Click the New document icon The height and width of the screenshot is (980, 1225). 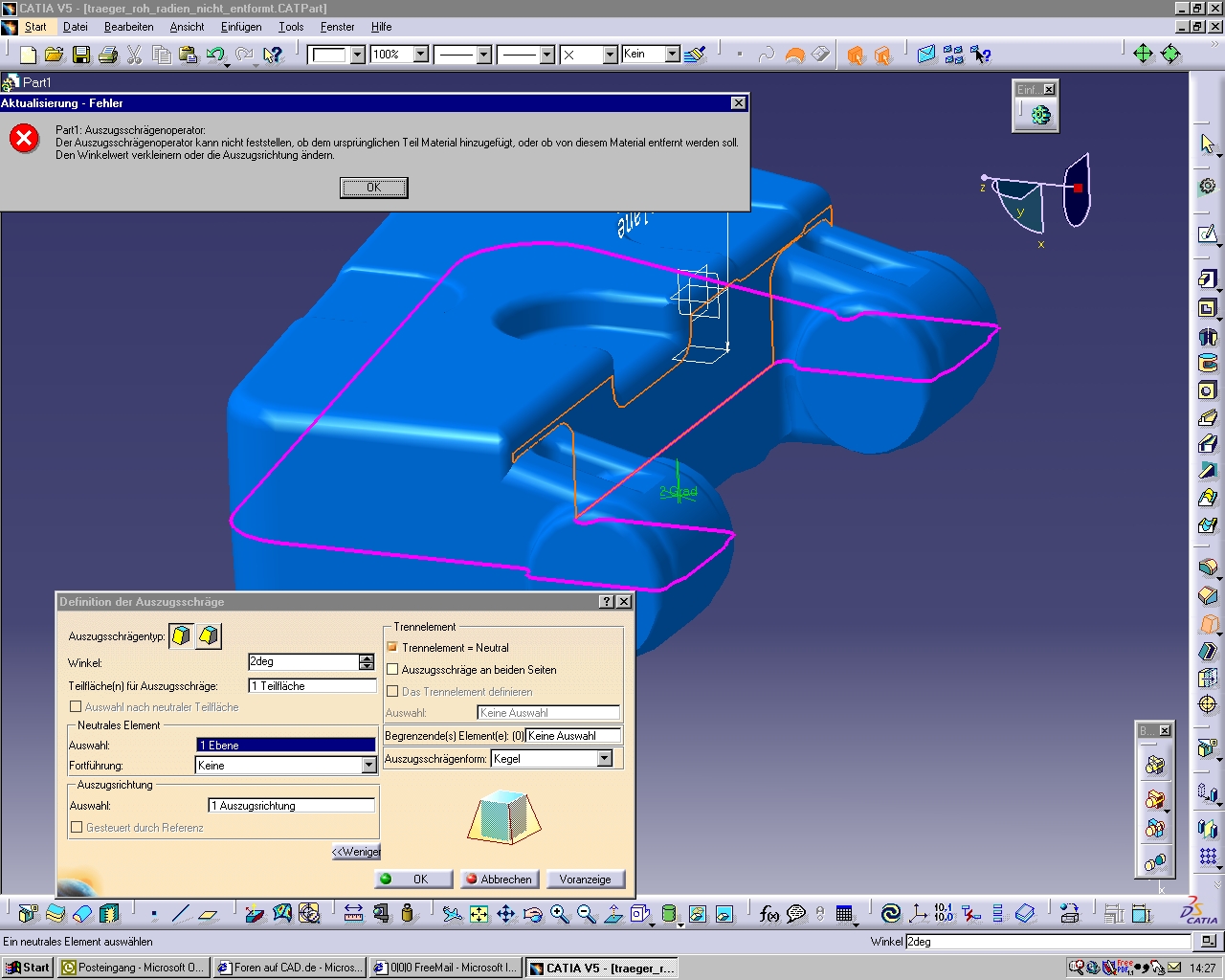[28, 55]
